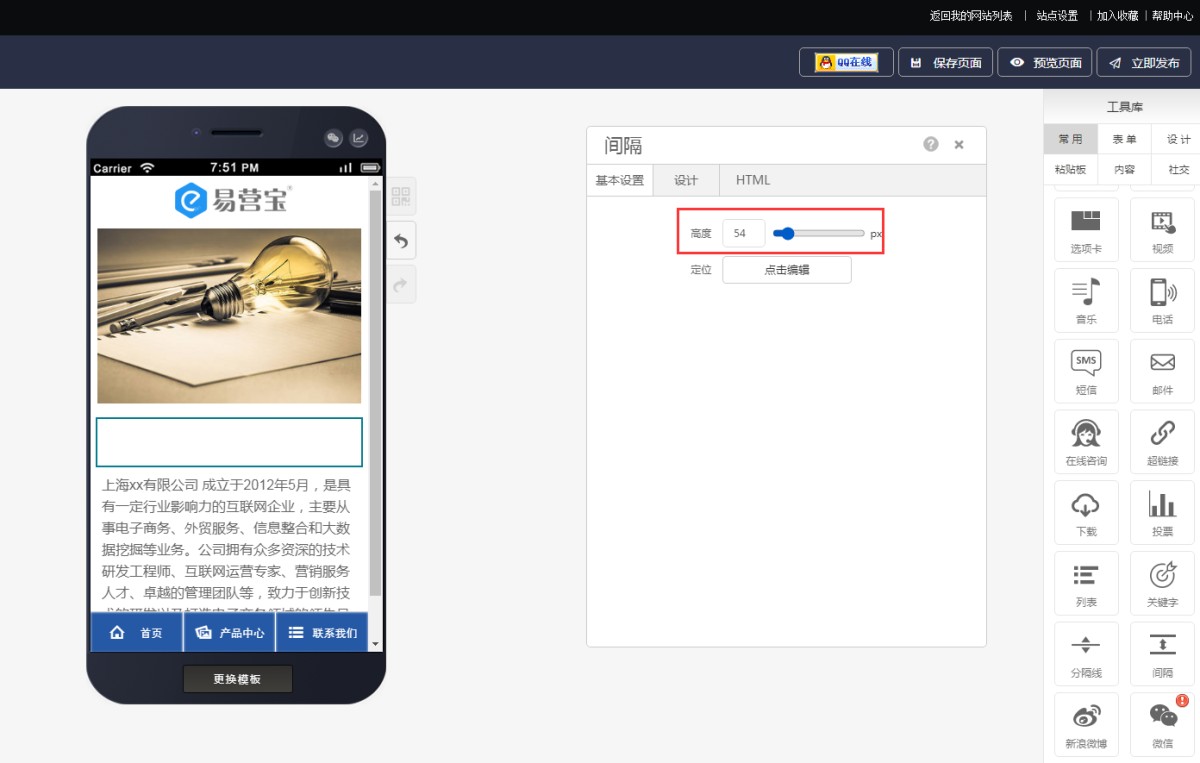This screenshot has height=763, width=1200.
Task: Close the 间隔 settings panel
Action: 959,145
